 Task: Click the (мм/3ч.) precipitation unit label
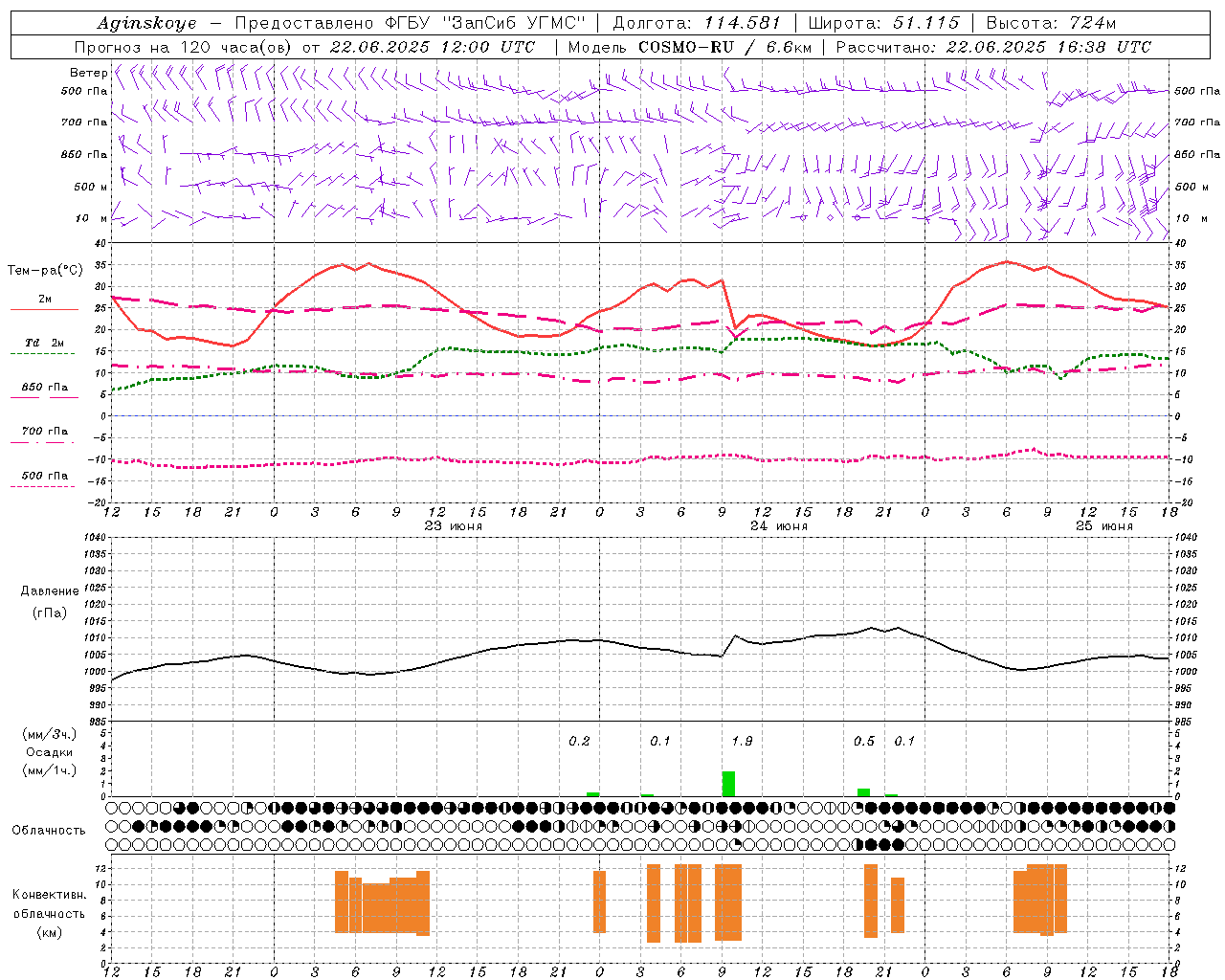(49, 734)
